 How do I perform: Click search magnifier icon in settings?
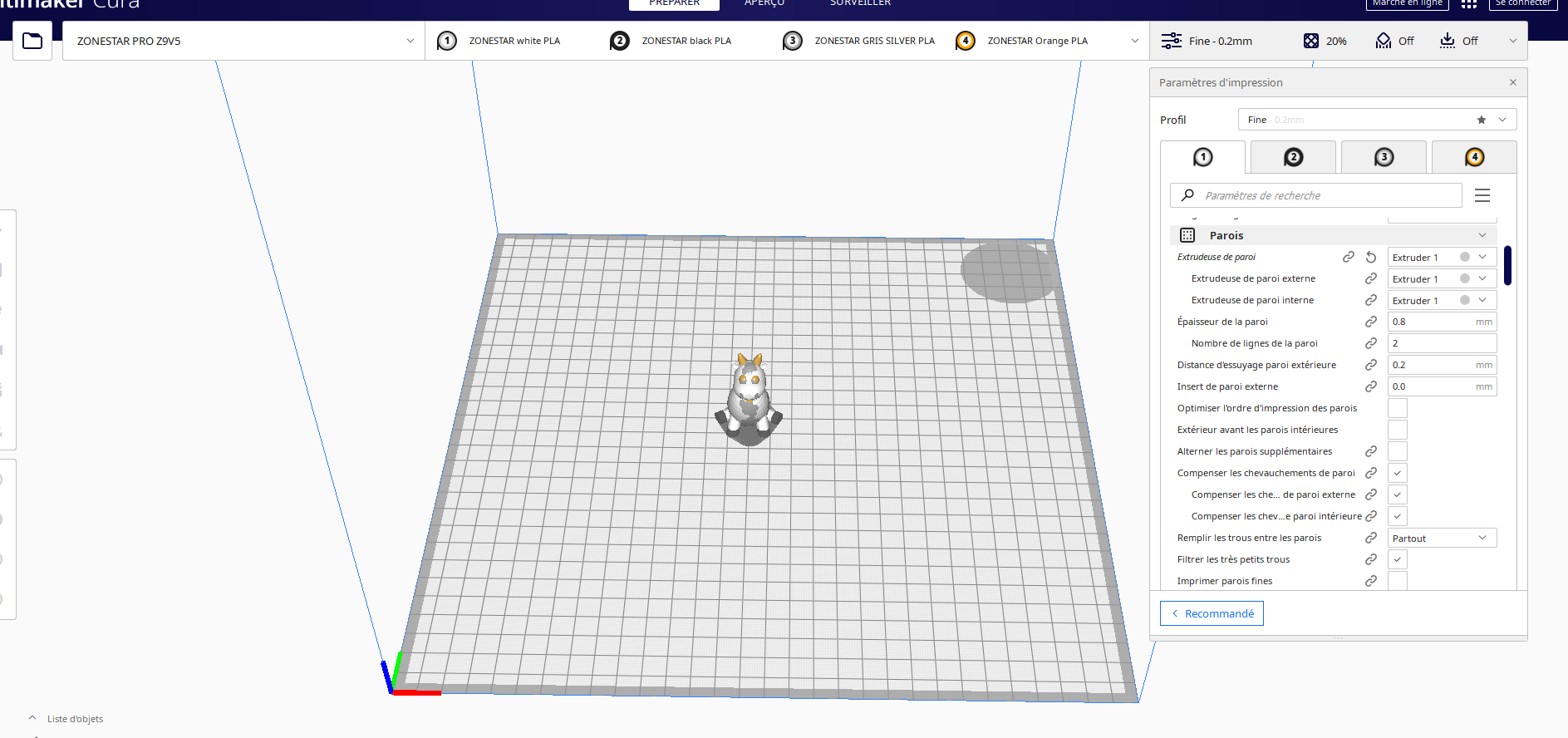tap(1188, 195)
